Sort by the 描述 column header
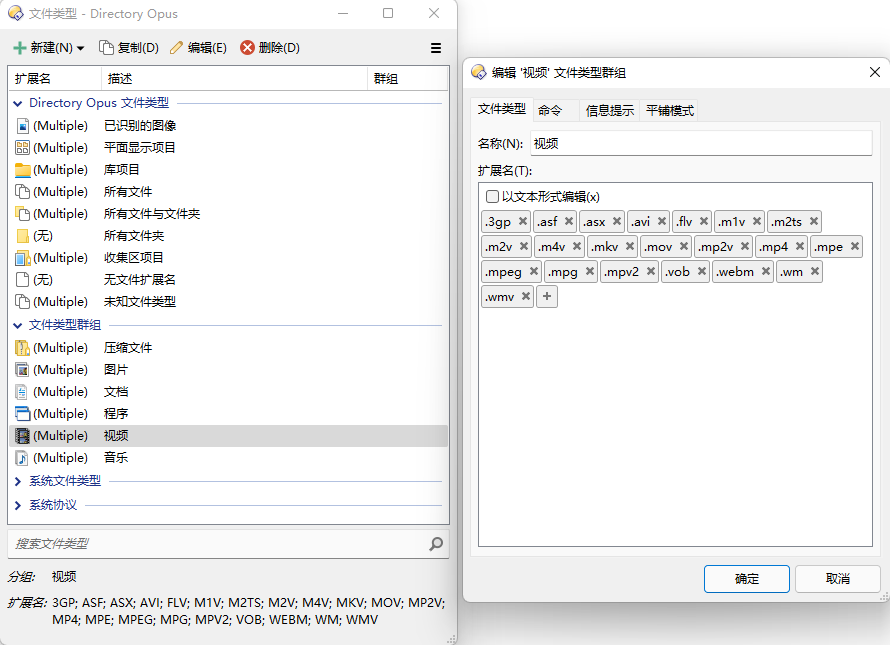 (x=234, y=79)
